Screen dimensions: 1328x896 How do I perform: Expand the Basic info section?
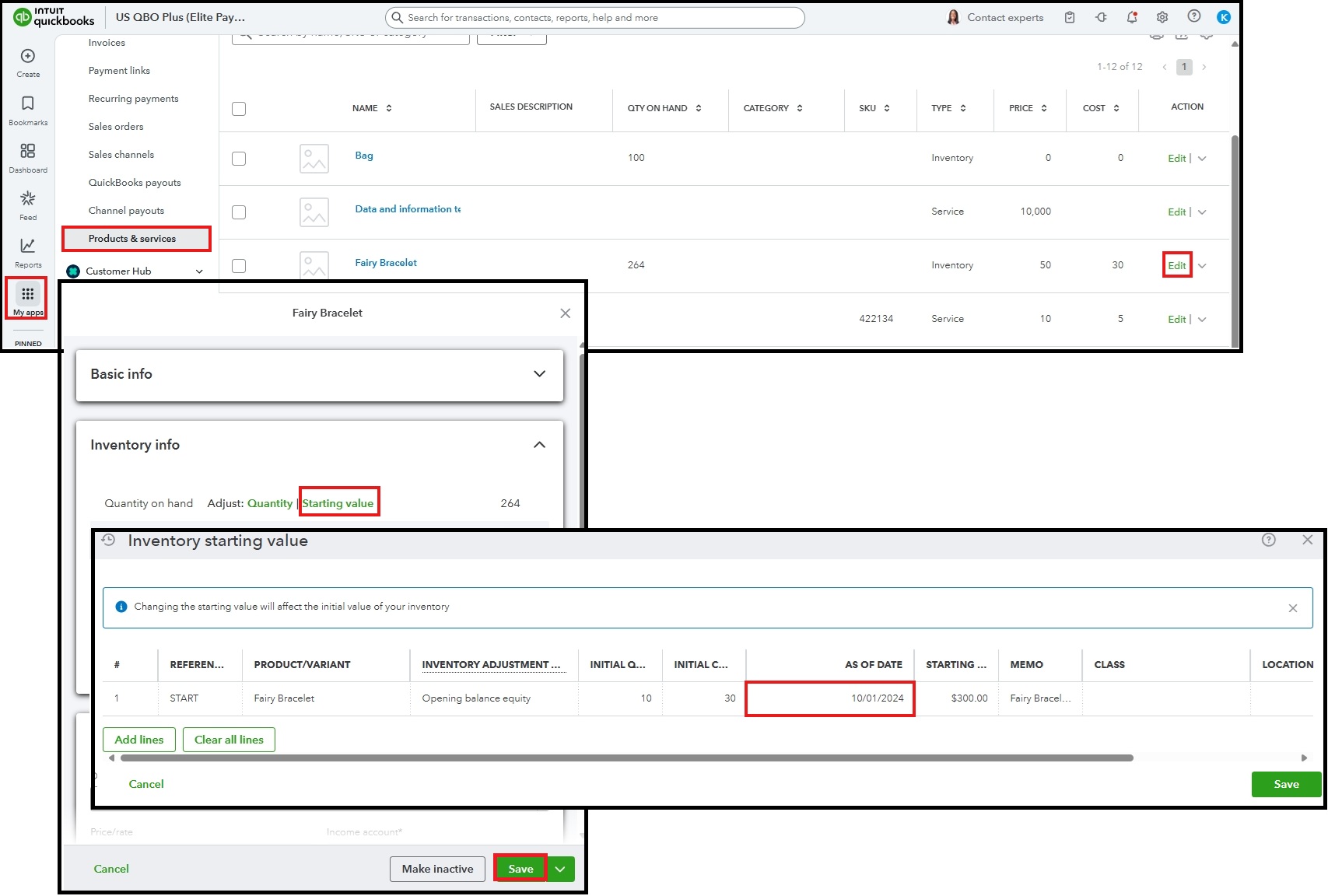(539, 374)
